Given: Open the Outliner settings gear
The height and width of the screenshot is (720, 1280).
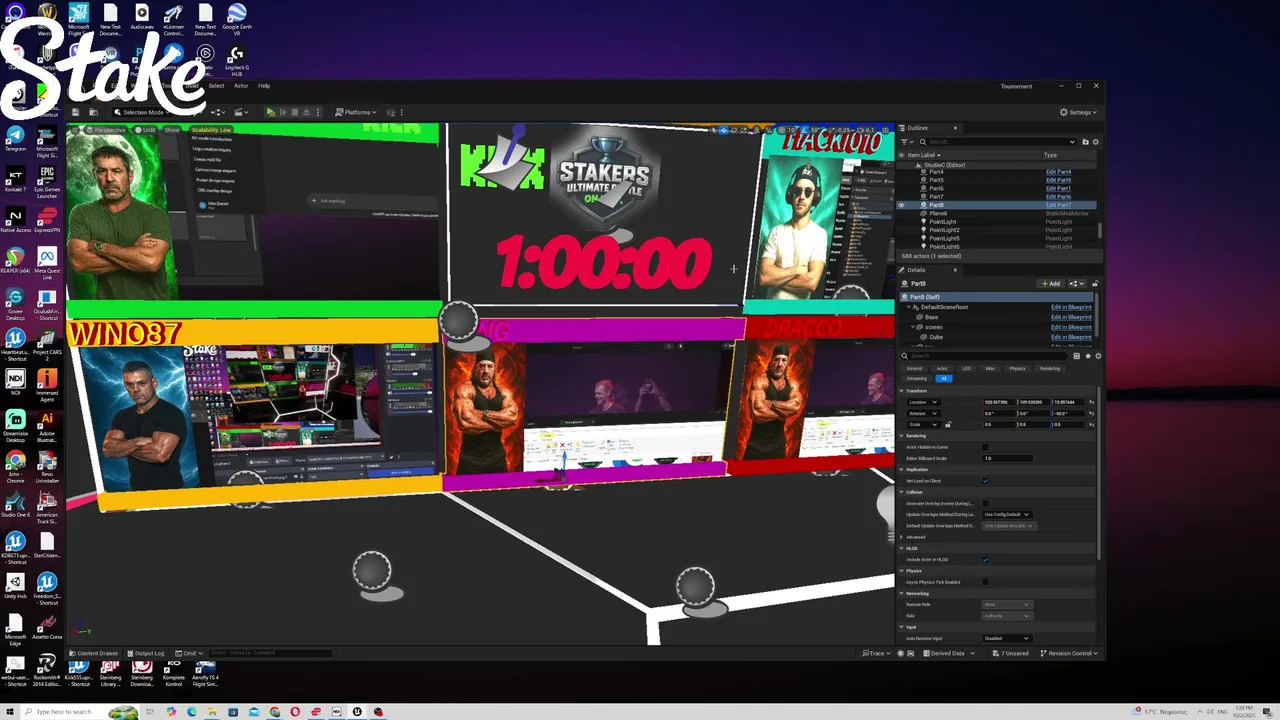Looking at the screenshot, I should coord(1096,142).
